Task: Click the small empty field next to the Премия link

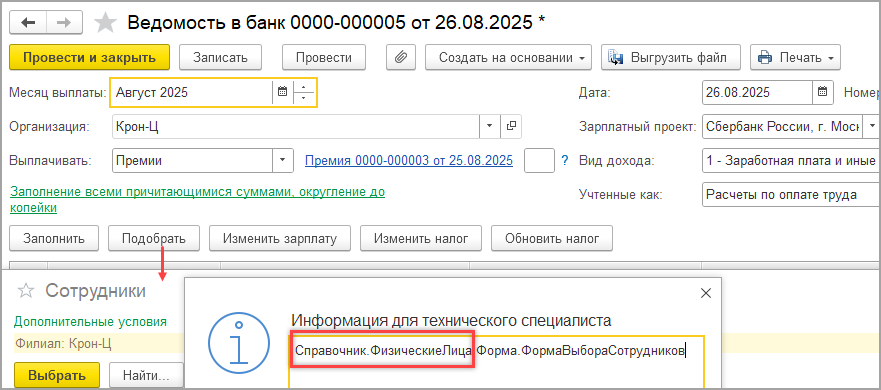Action: click(x=539, y=161)
